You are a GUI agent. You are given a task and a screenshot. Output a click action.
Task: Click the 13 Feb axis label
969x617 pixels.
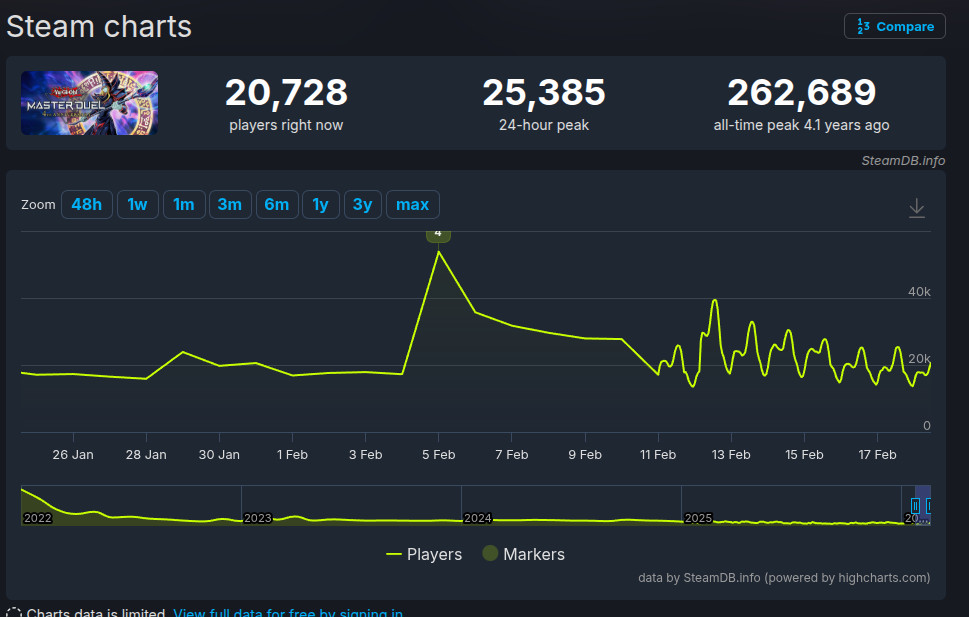731,454
